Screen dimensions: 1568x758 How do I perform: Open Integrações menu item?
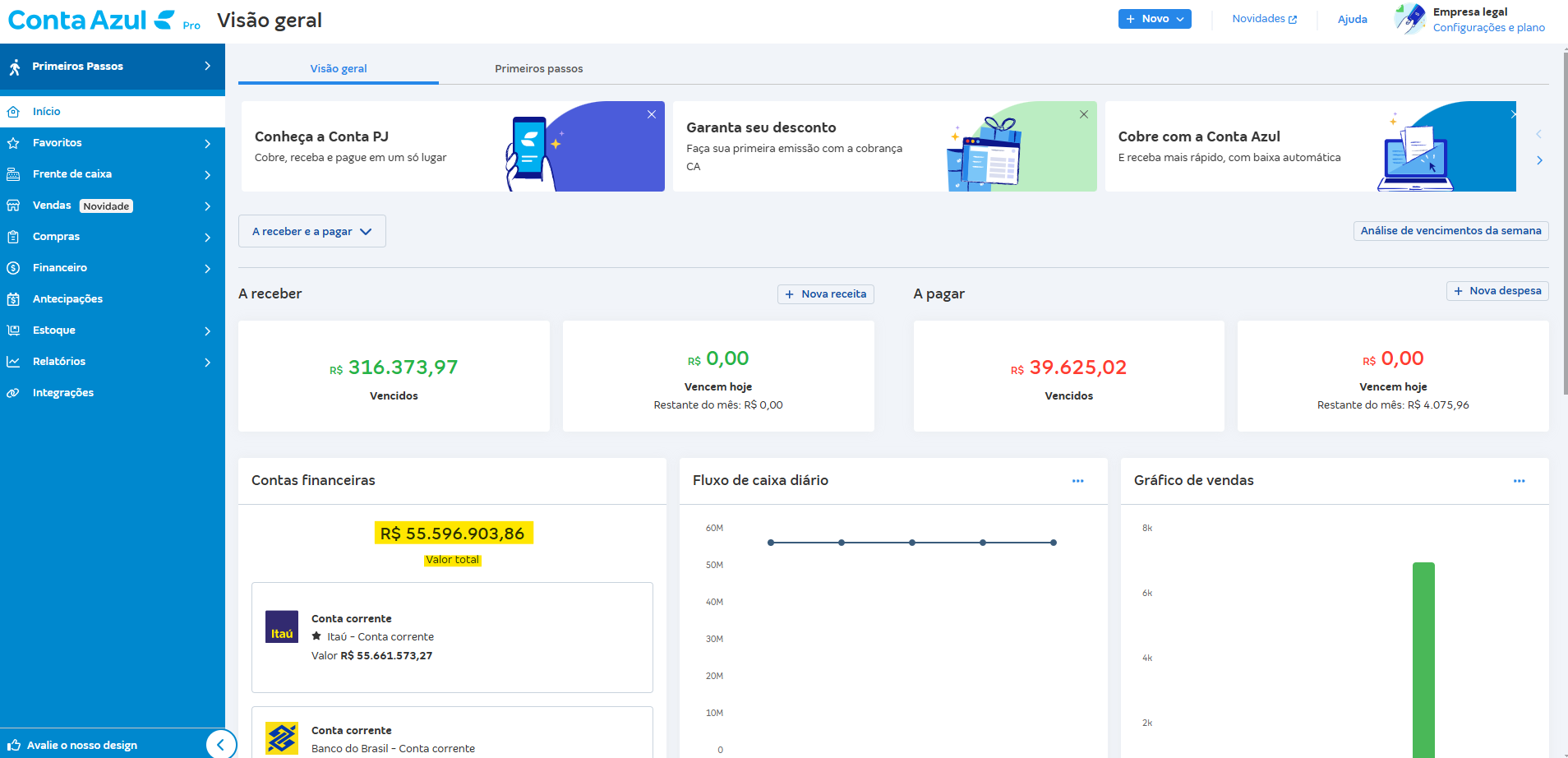tap(113, 393)
